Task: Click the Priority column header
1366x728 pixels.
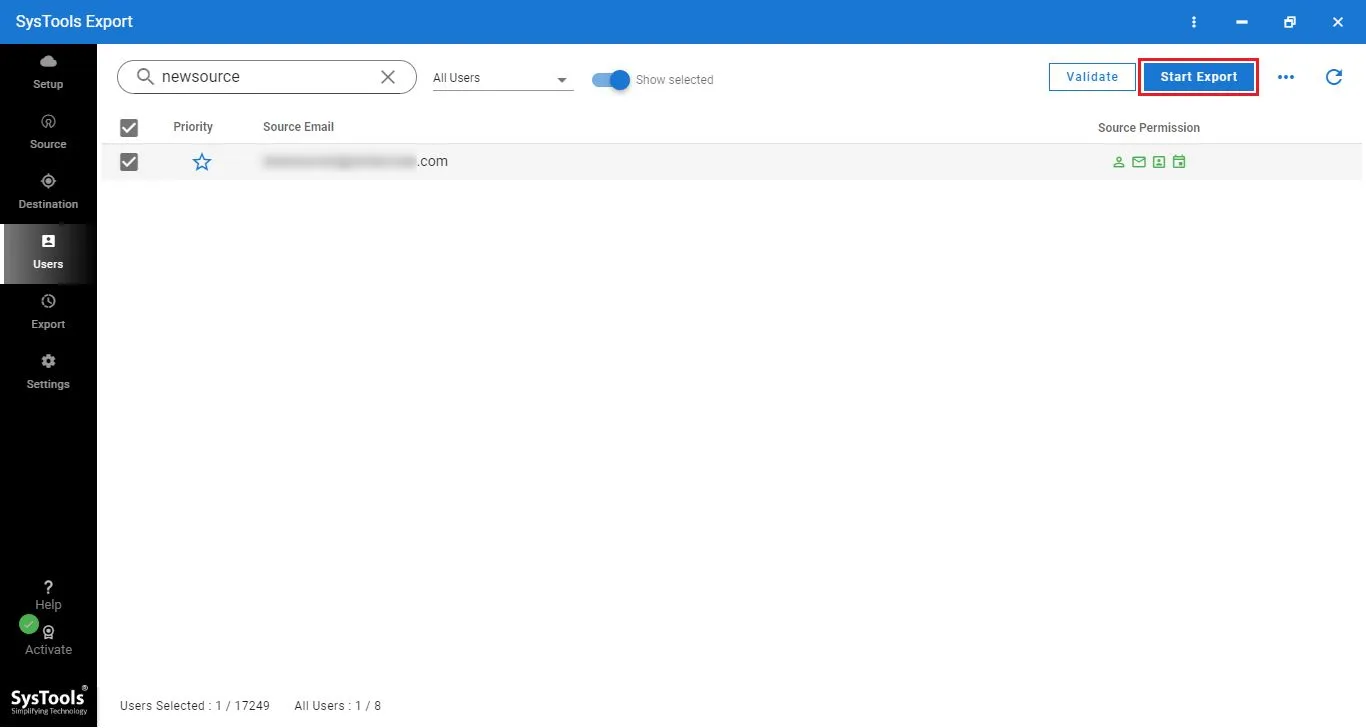Action: 193,127
